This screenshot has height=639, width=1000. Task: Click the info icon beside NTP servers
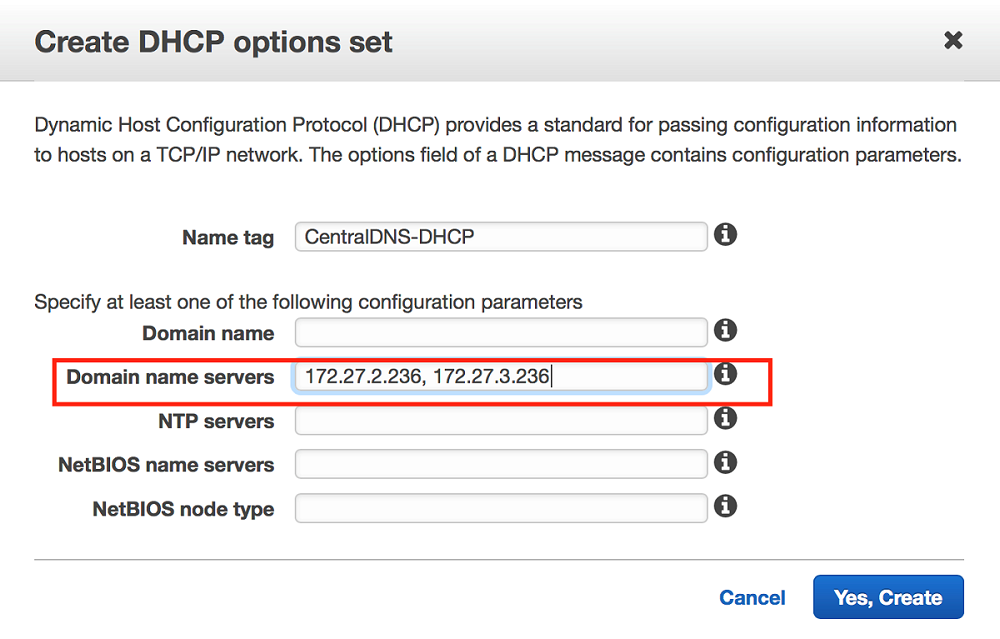tap(726, 420)
